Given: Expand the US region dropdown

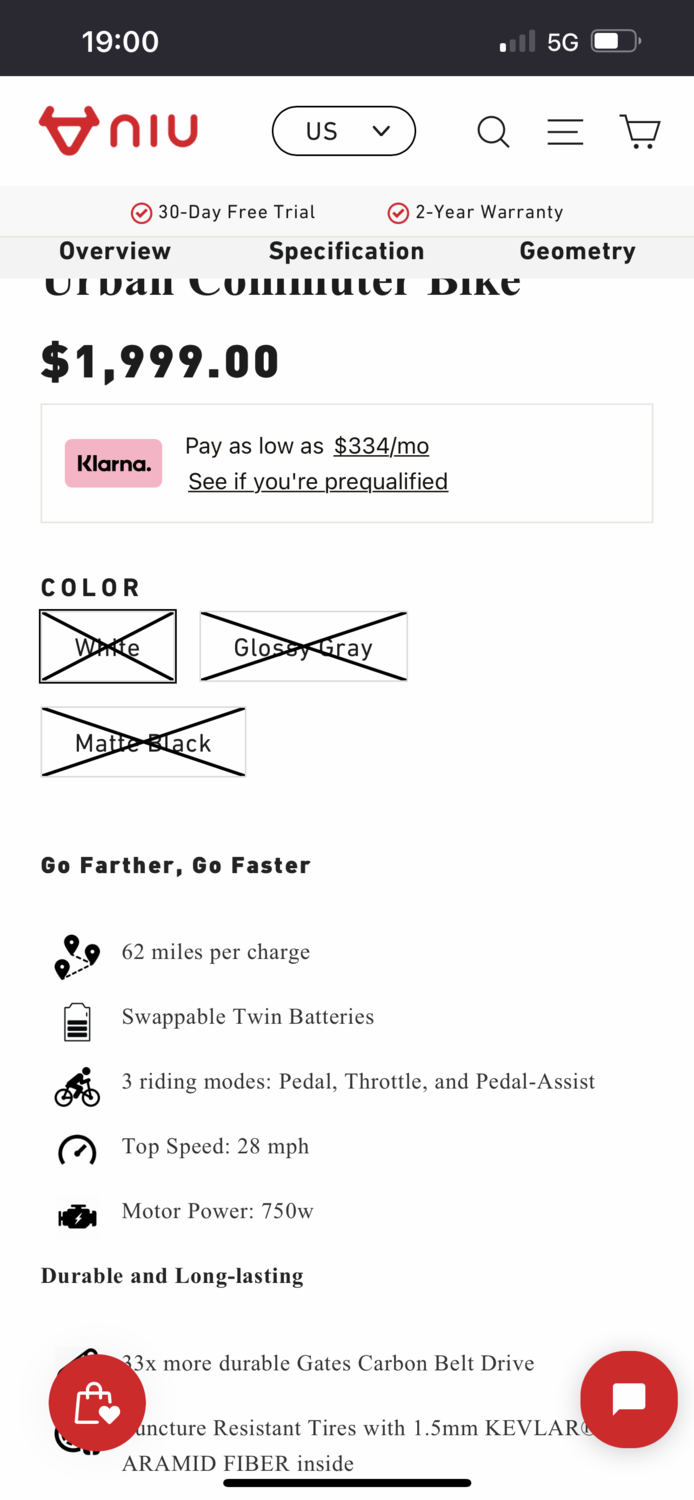Looking at the screenshot, I should 343,131.
